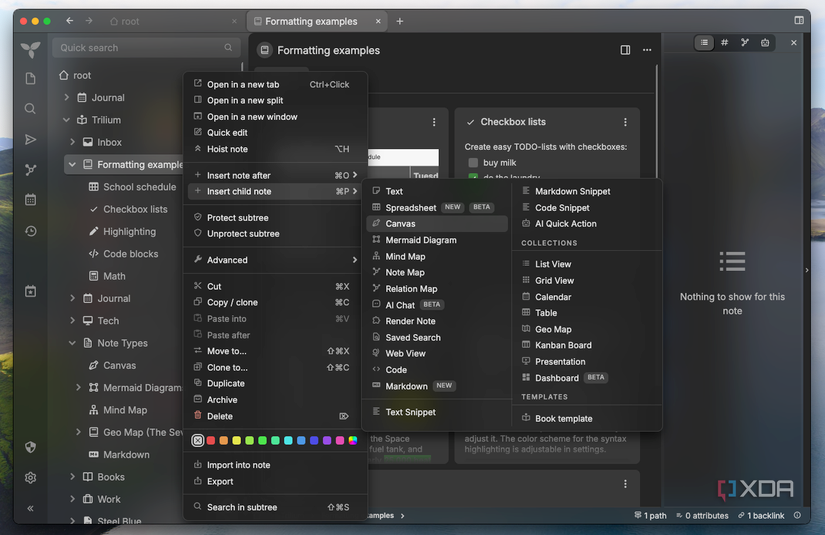The height and width of the screenshot is (535, 825).
Task: Go forward using the forward arrow
Action: [89, 21]
